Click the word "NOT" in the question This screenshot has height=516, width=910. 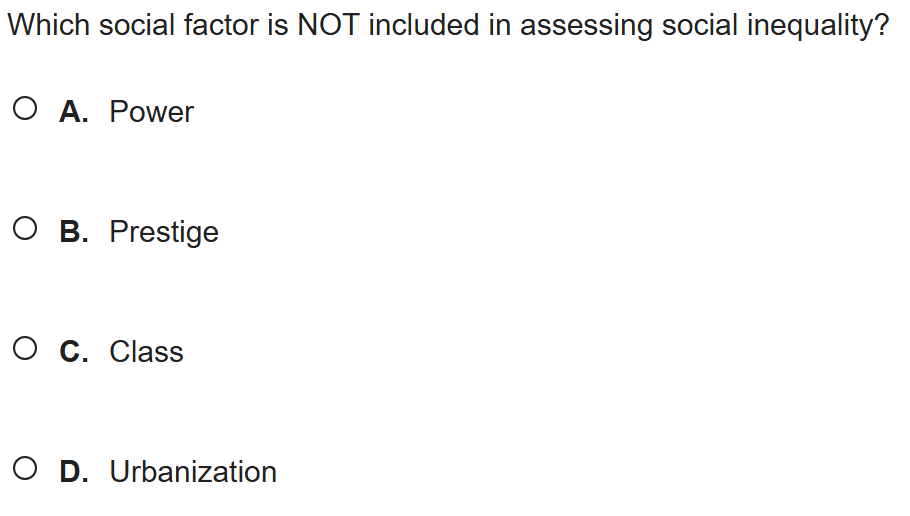tap(329, 26)
